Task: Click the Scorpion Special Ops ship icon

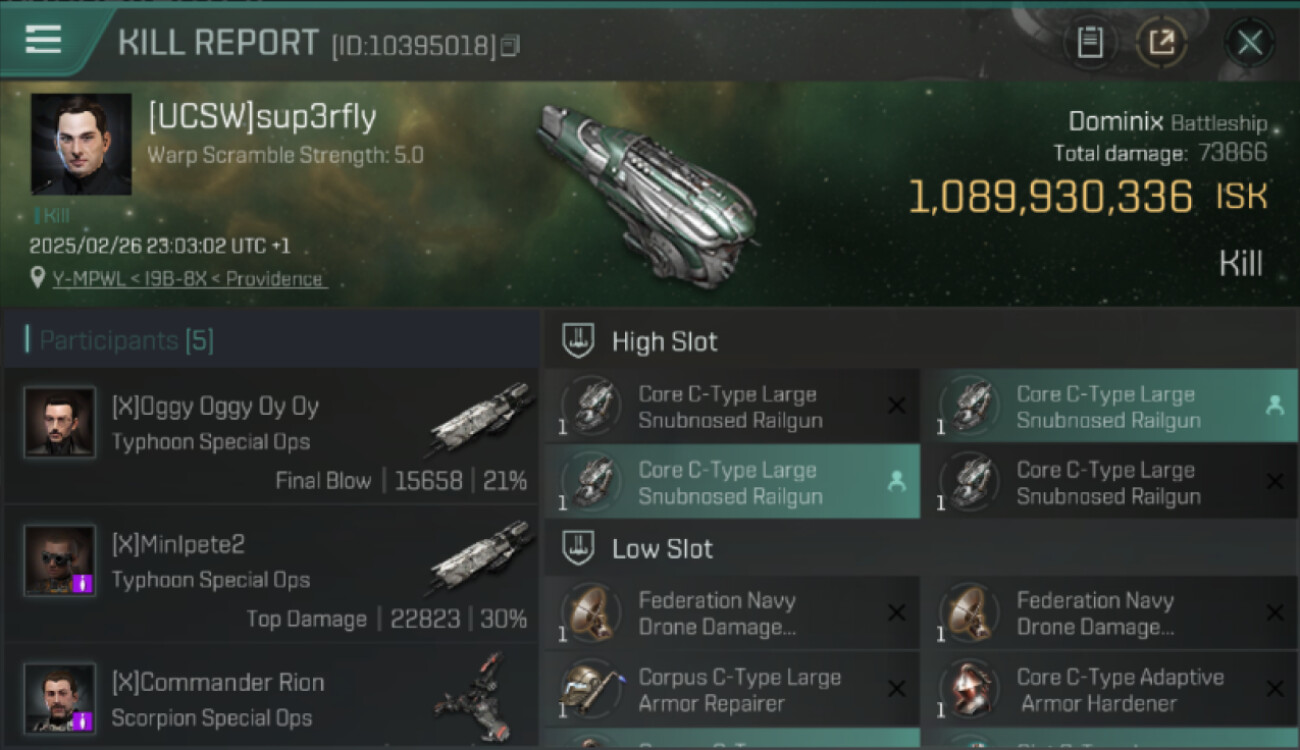Action: pyautogui.click(x=470, y=696)
